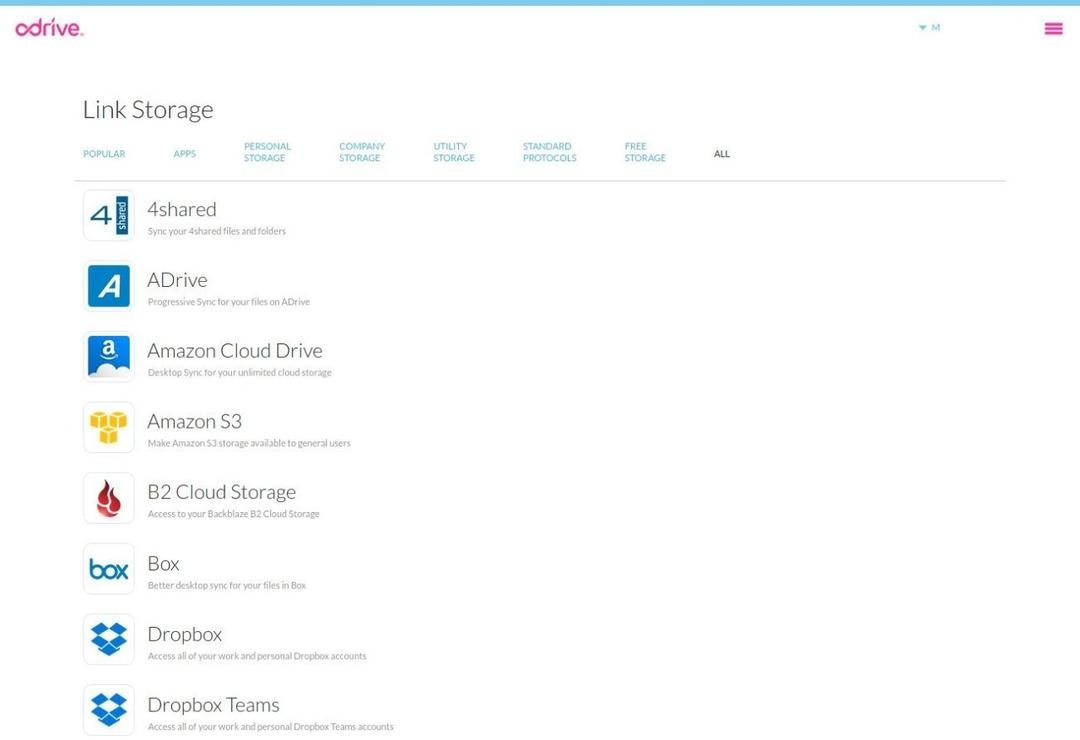Open the Dropbox title link
1080x740 pixels.
tap(185, 634)
